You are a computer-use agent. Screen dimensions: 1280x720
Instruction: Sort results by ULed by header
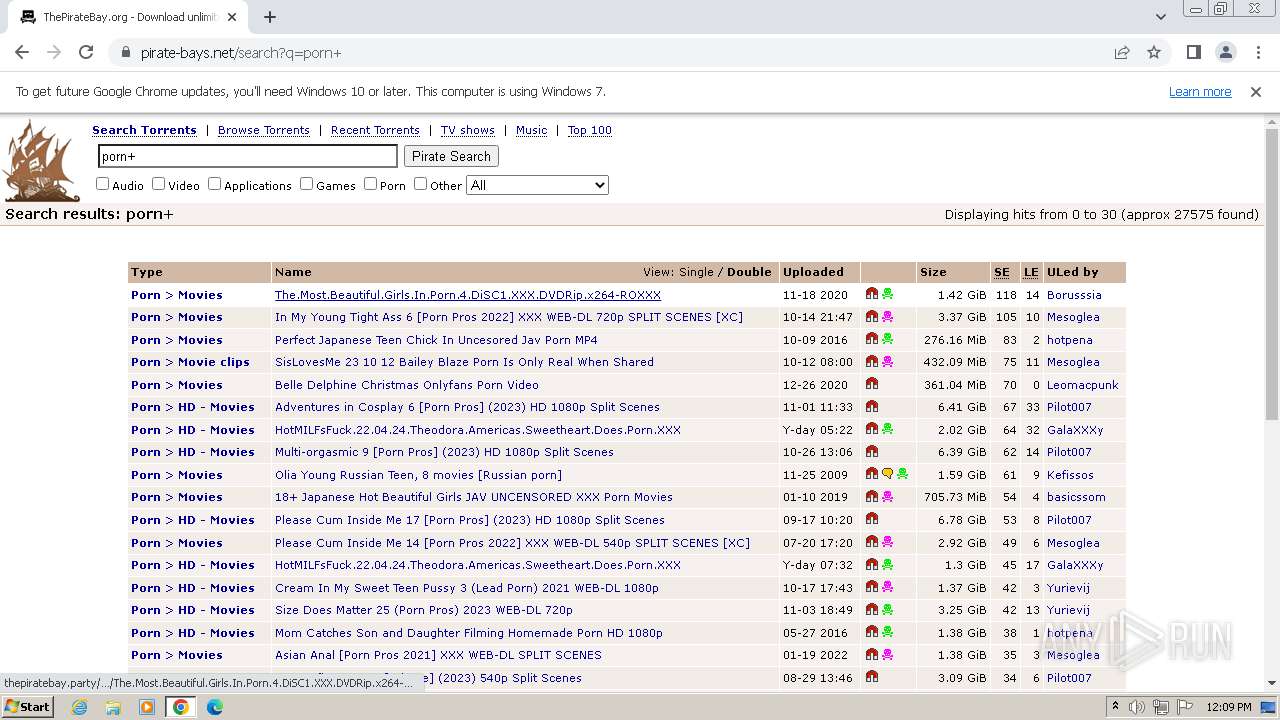(x=1072, y=272)
